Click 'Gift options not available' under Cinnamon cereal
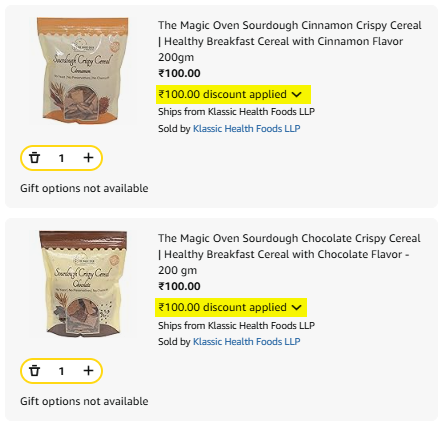438x429 pixels. [84, 188]
